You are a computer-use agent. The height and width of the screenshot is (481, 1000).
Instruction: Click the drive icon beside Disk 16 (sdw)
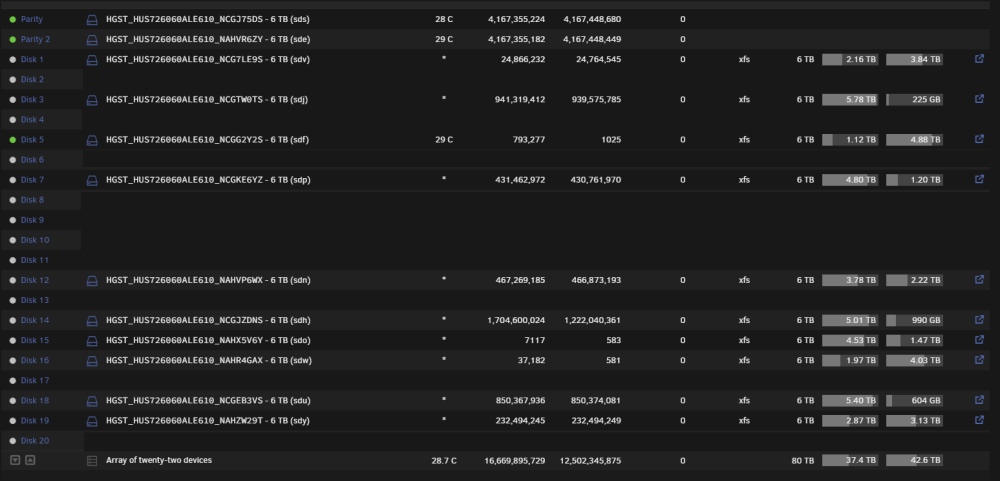click(92, 361)
